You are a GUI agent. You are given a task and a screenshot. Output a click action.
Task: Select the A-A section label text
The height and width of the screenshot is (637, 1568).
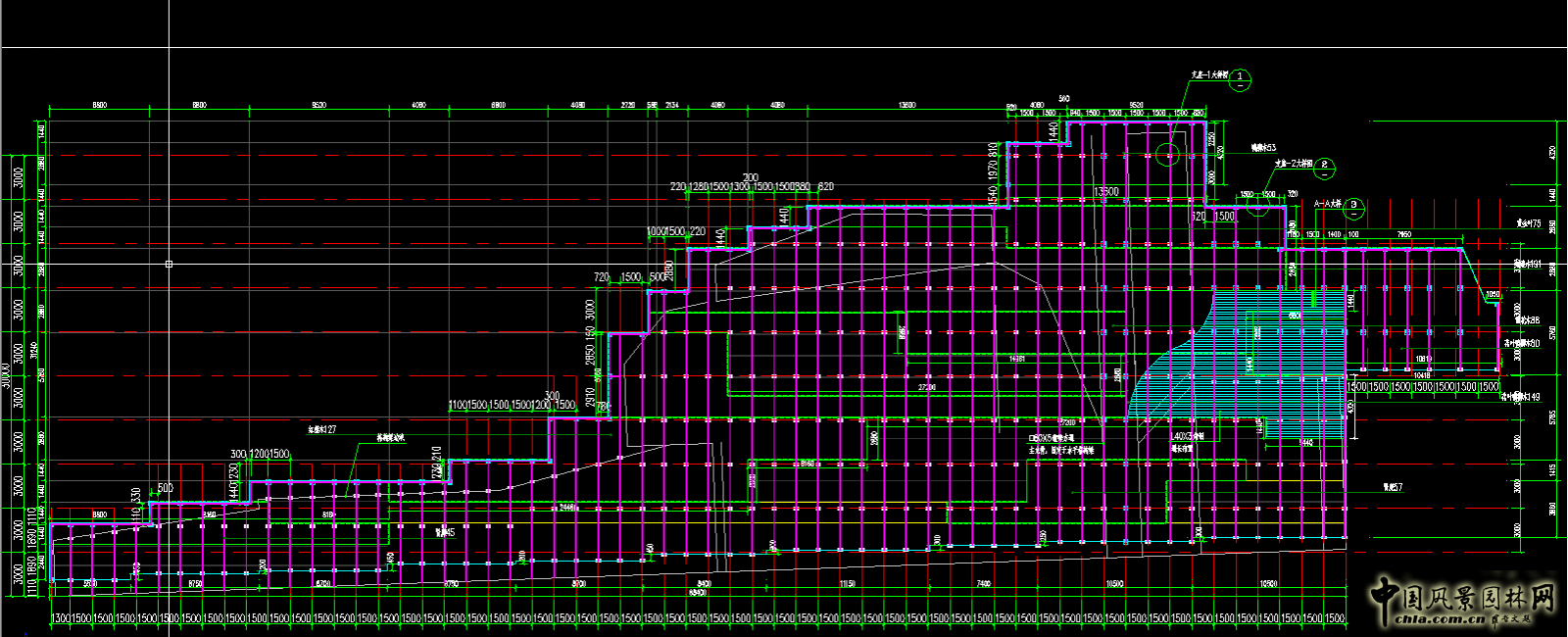(1326, 203)
